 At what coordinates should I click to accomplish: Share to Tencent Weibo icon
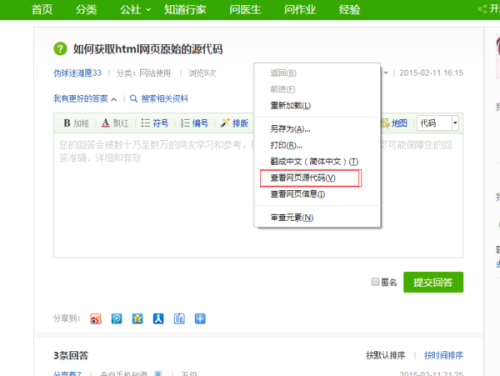click(117, 319)
